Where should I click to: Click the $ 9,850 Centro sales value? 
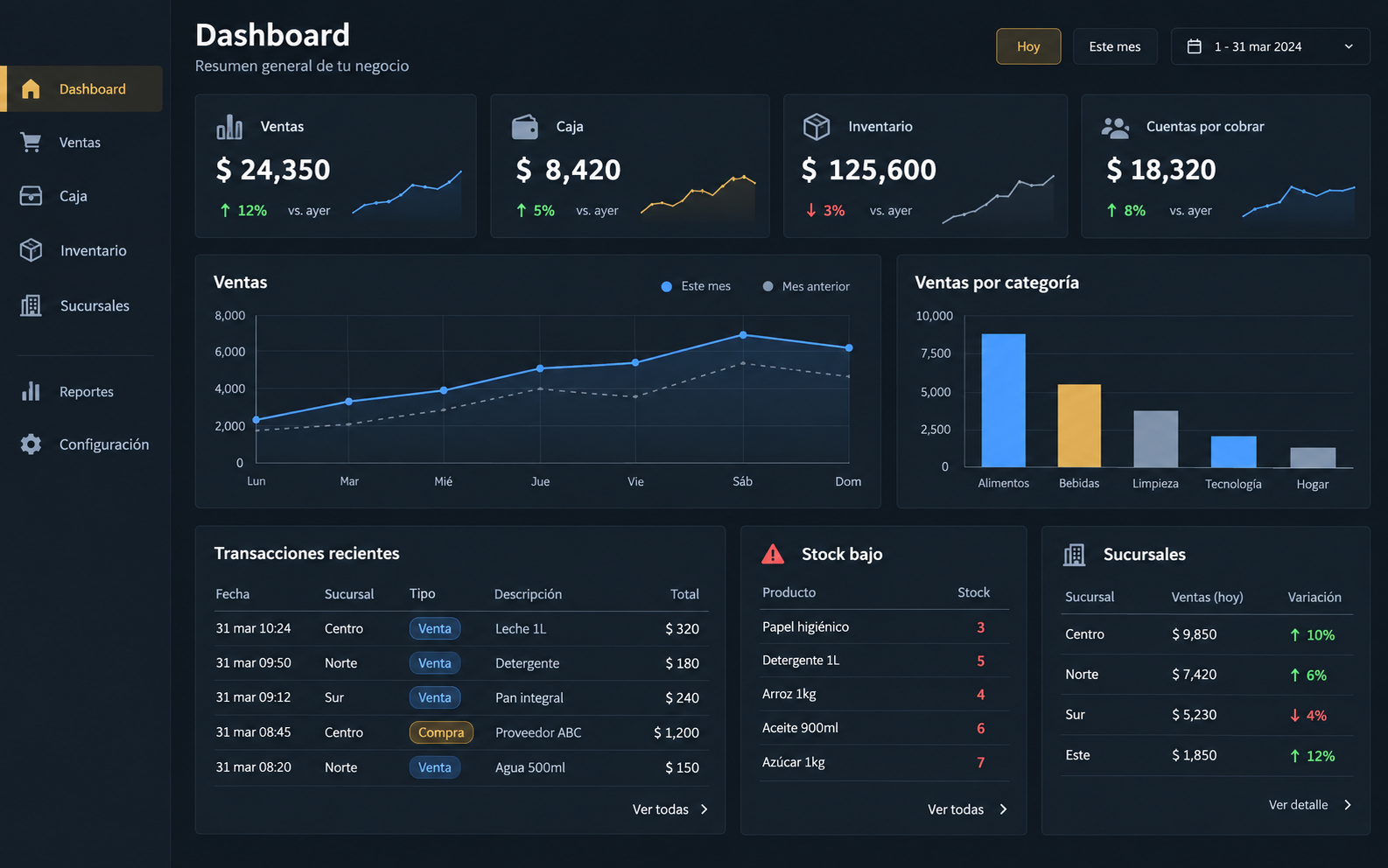point(1195,634)
